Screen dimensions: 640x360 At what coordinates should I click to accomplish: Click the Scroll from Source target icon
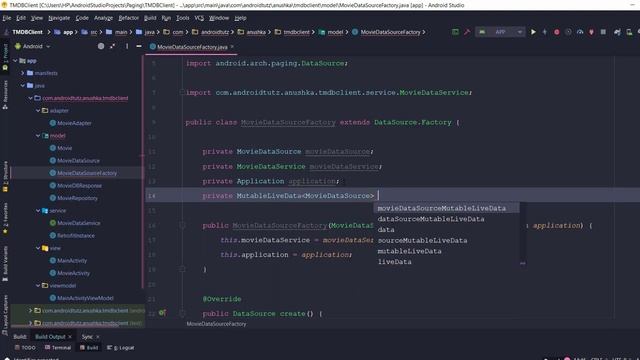pos(101,46)
